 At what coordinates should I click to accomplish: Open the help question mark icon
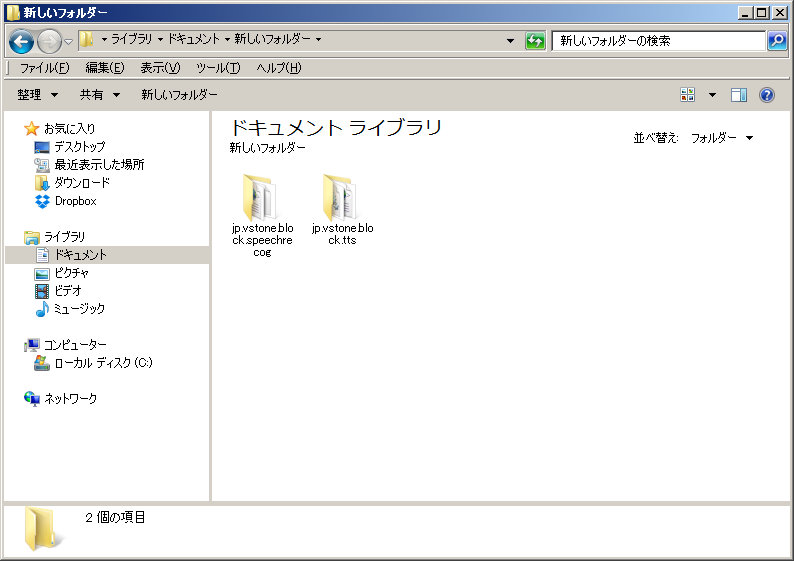767,95
